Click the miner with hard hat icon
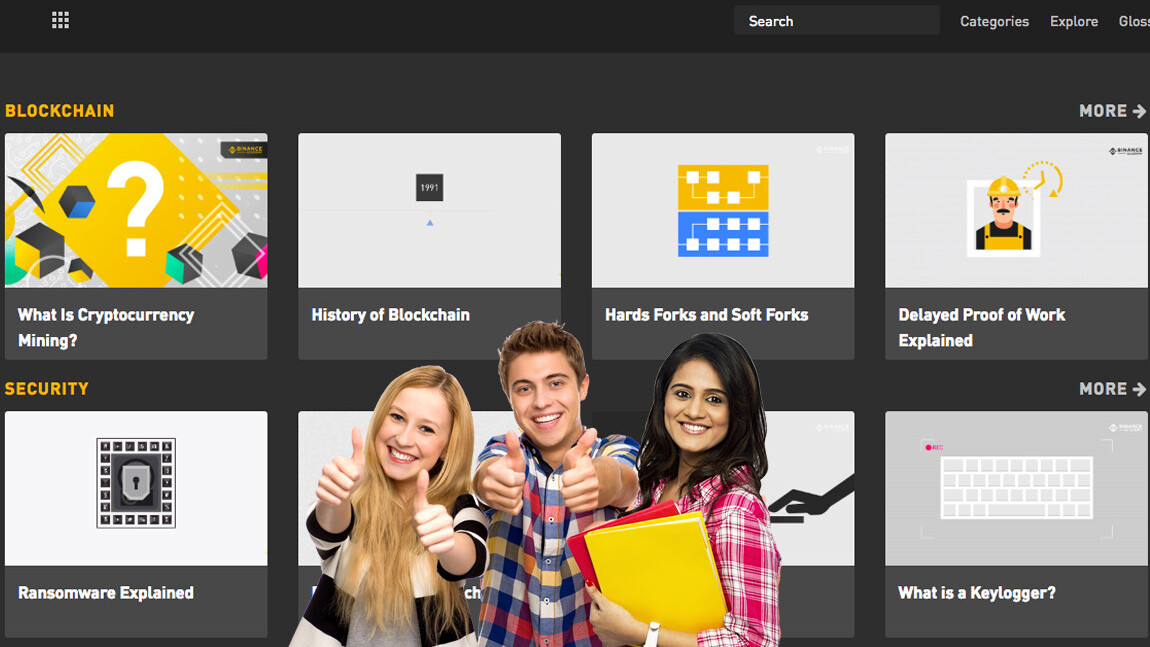This screenshot has height=647, width=1150. tap(1003, 215)
